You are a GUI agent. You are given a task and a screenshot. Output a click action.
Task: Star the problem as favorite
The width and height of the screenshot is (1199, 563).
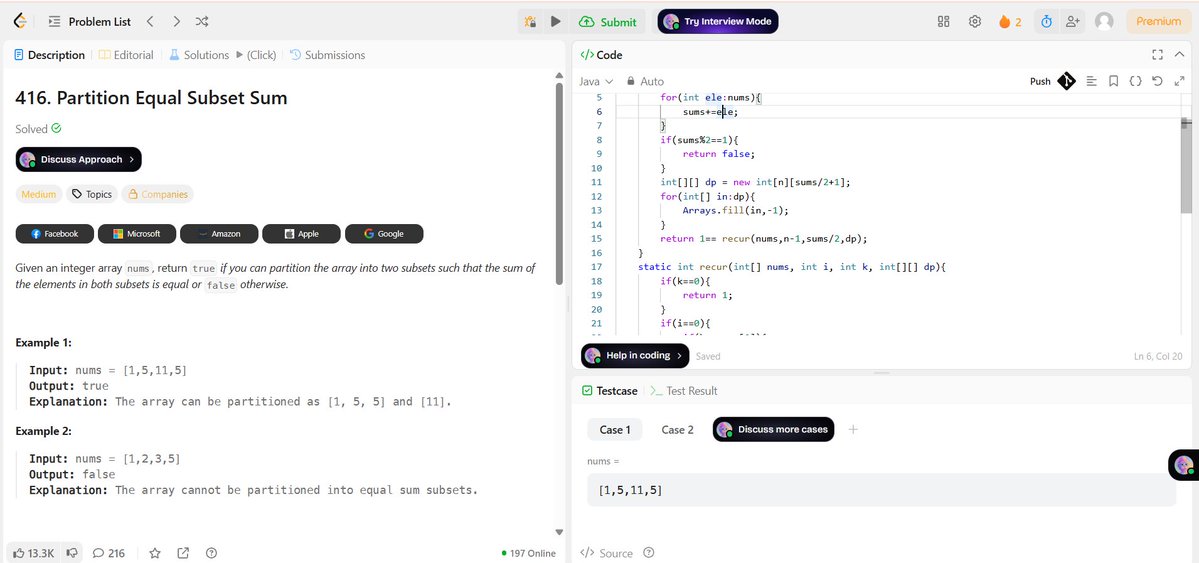[x=155, y=553]
